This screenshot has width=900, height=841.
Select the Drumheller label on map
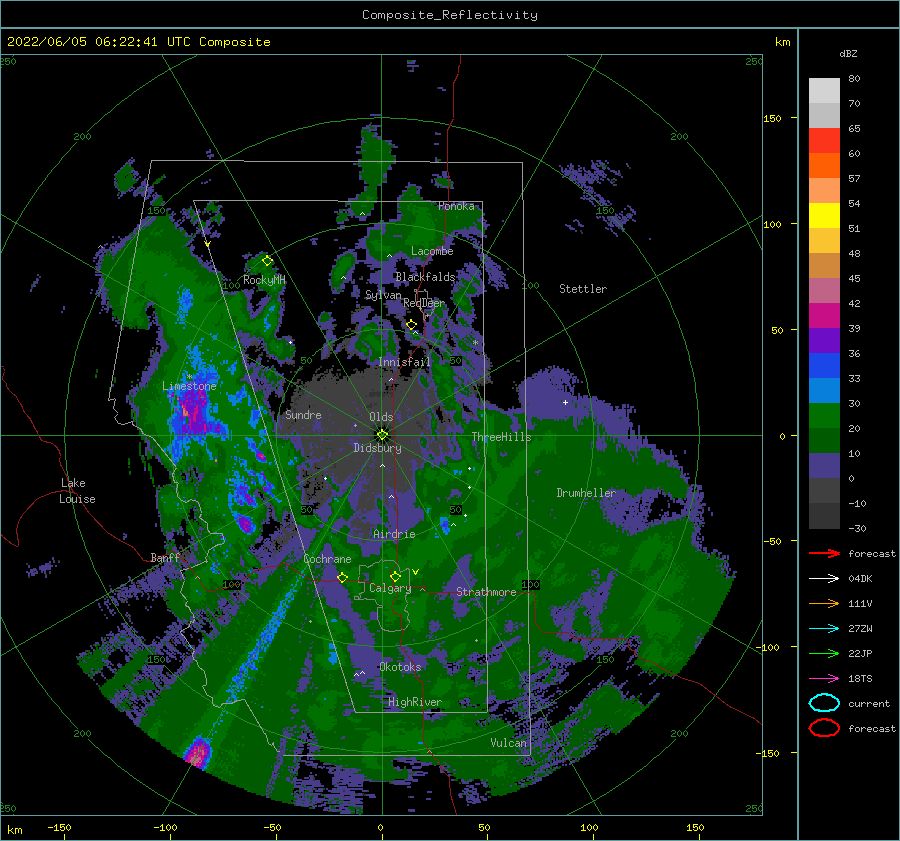(586, 493)
